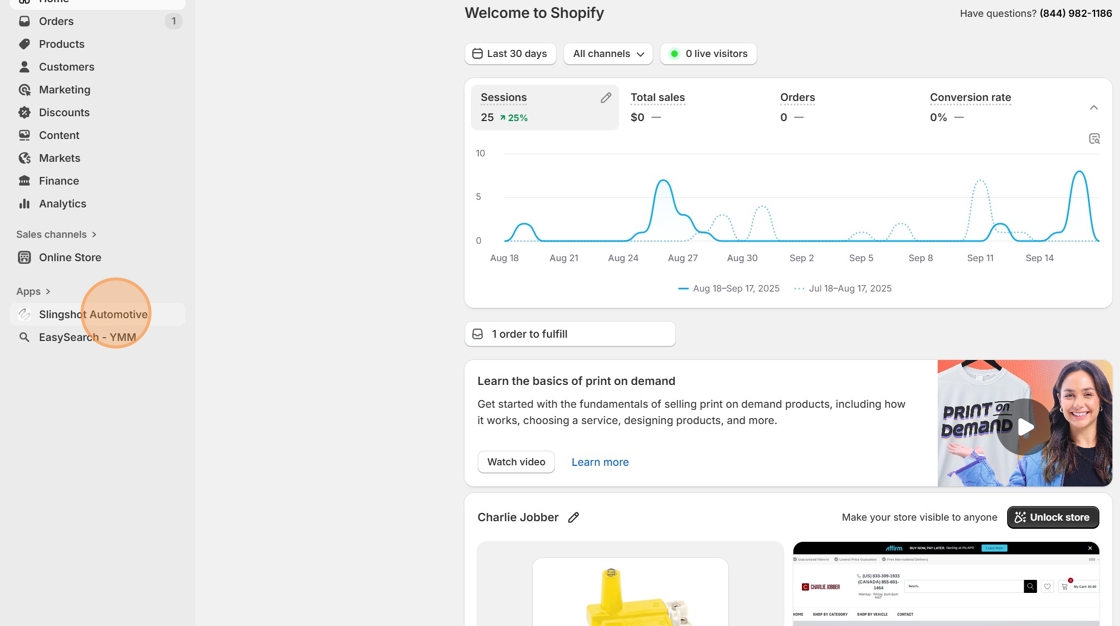Click the Marketing target icon
1120x626 pixels.
coord(24,89)
